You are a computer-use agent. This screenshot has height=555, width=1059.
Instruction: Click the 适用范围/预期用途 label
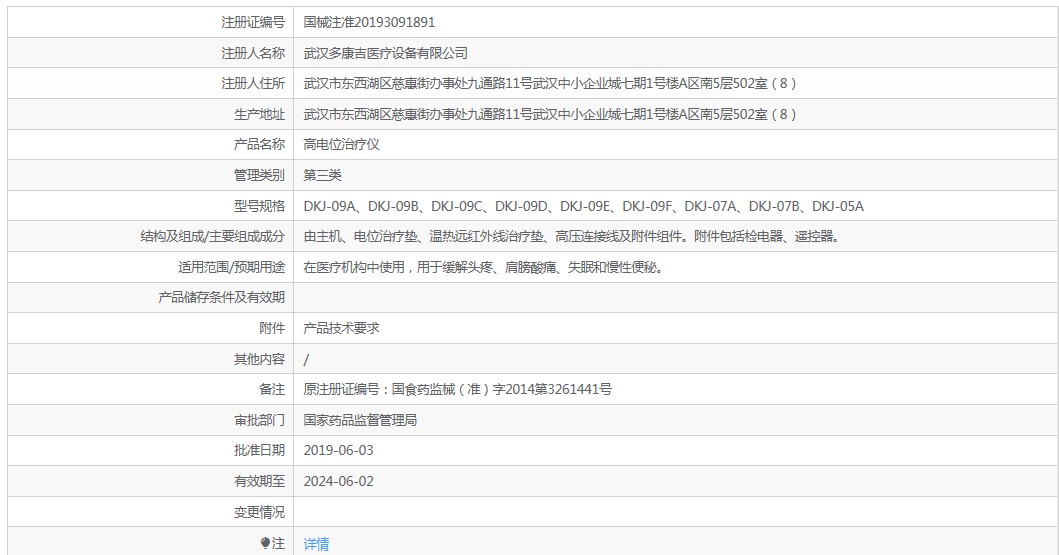(231, 268)
